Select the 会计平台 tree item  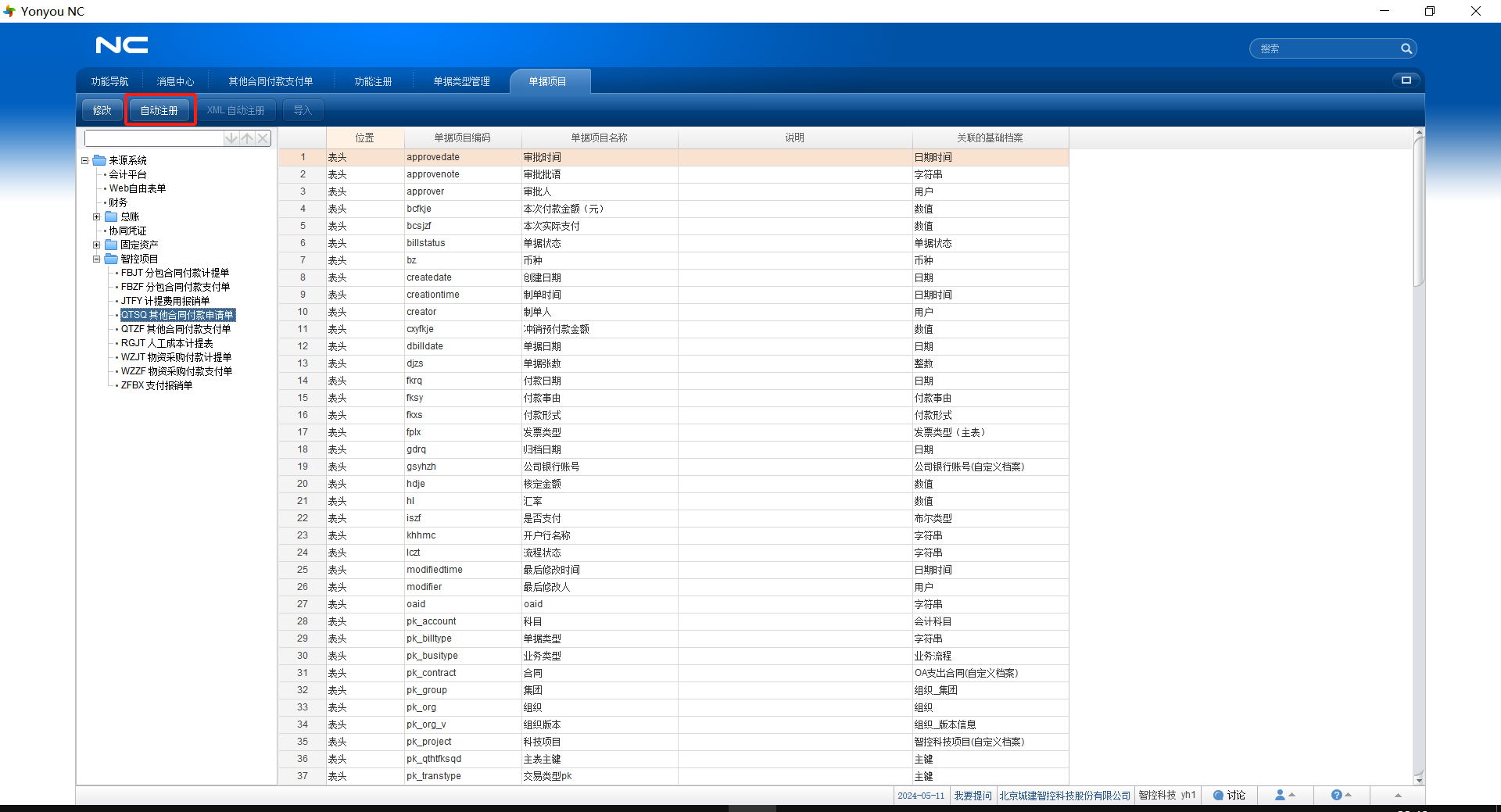tap(127, 174)
